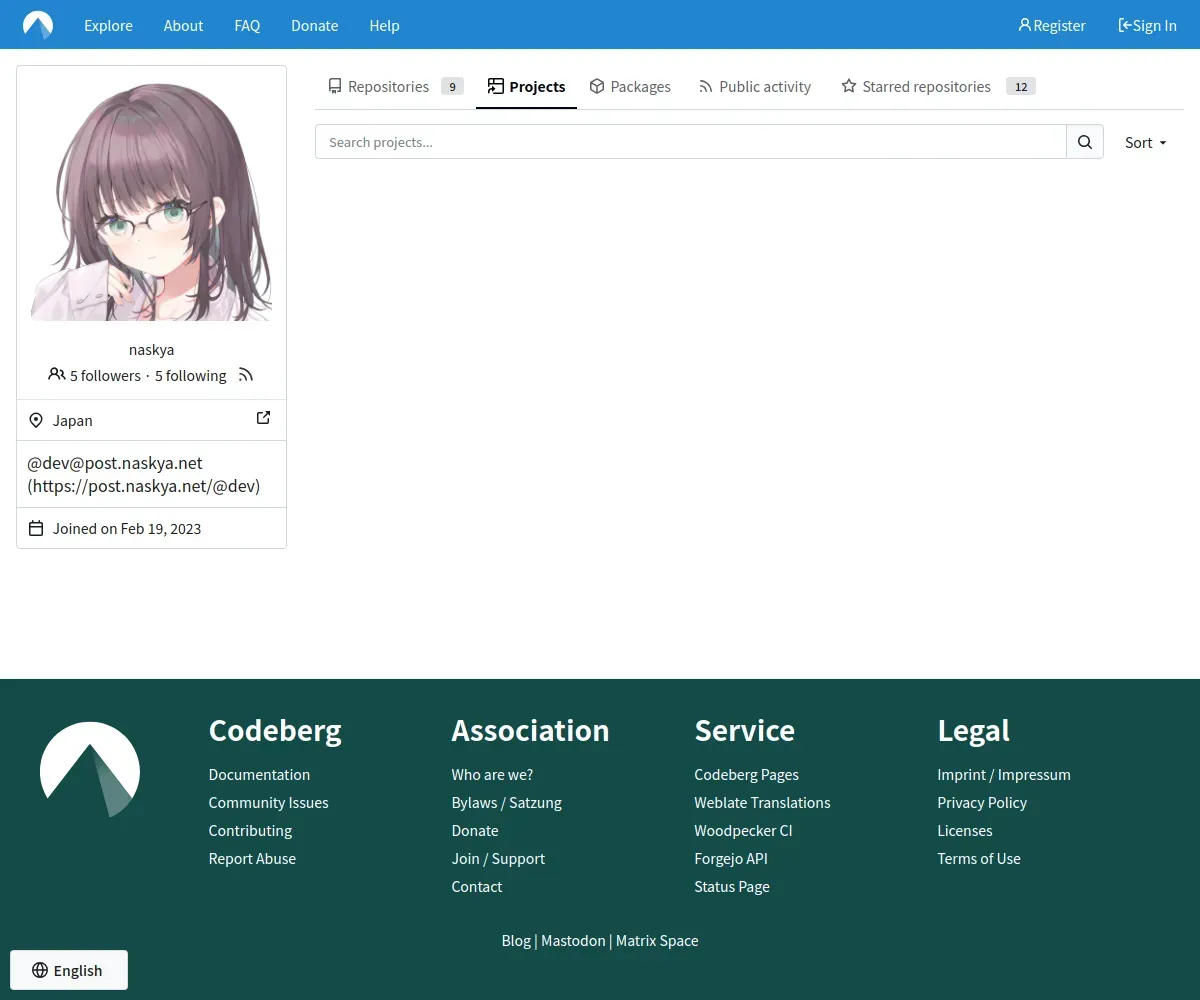Open Explore in the top menu

(x=108, y=25)
